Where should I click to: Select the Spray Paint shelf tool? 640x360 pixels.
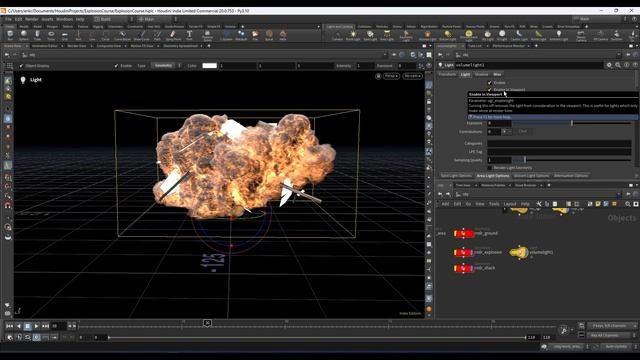coord(173,35)
